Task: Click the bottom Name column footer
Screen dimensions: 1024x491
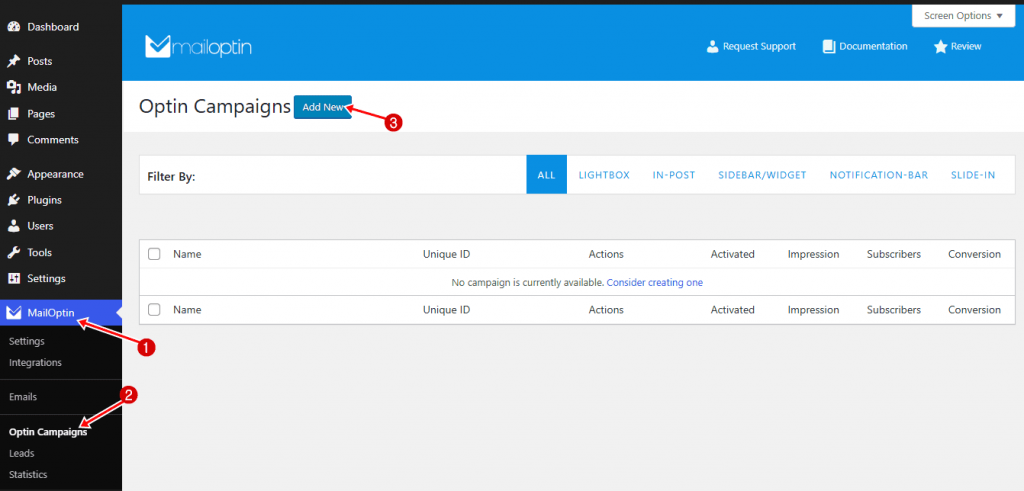Action: [187, 309]
